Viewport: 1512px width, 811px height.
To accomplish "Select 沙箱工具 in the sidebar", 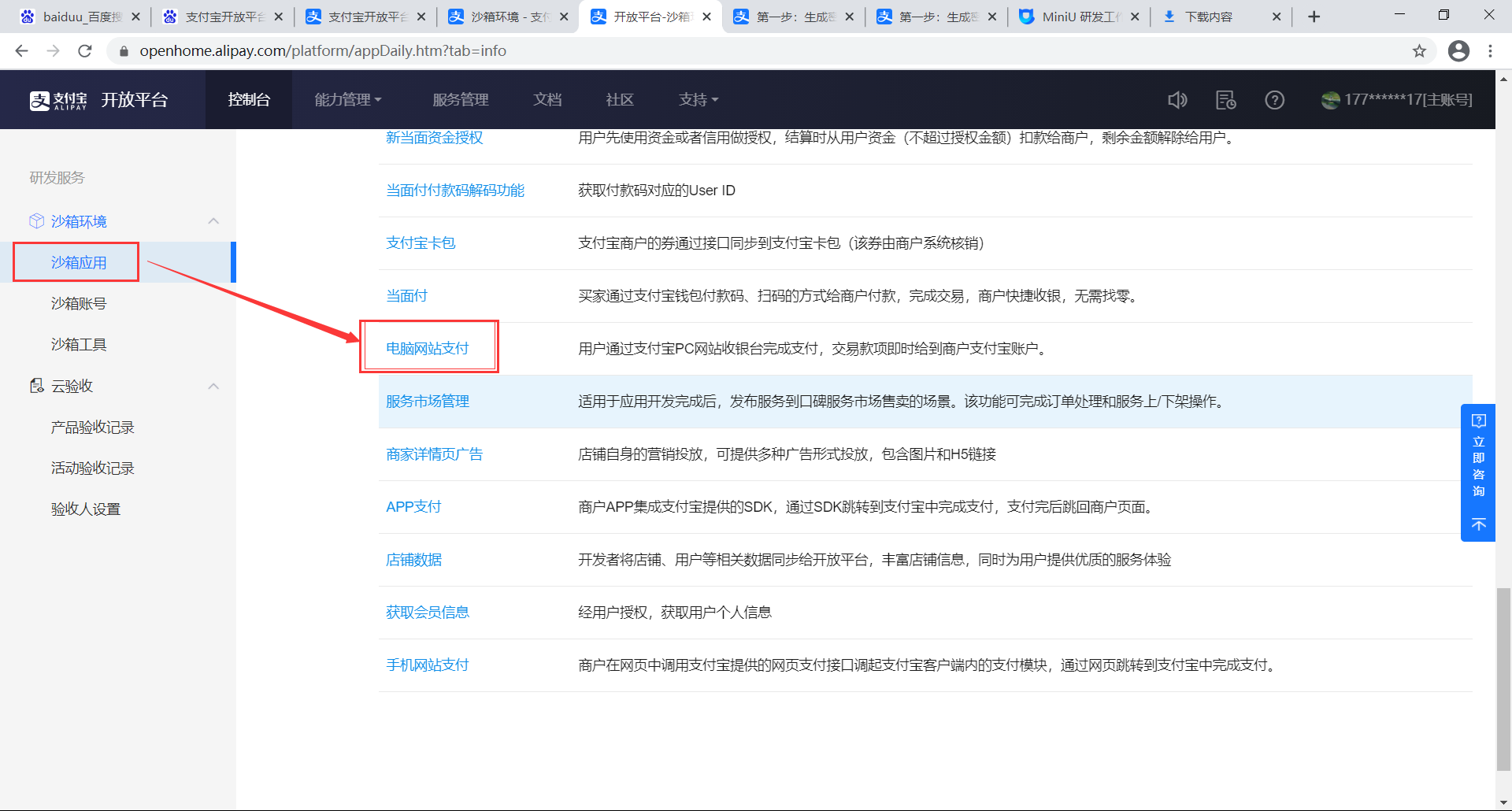I will point(79,345).
